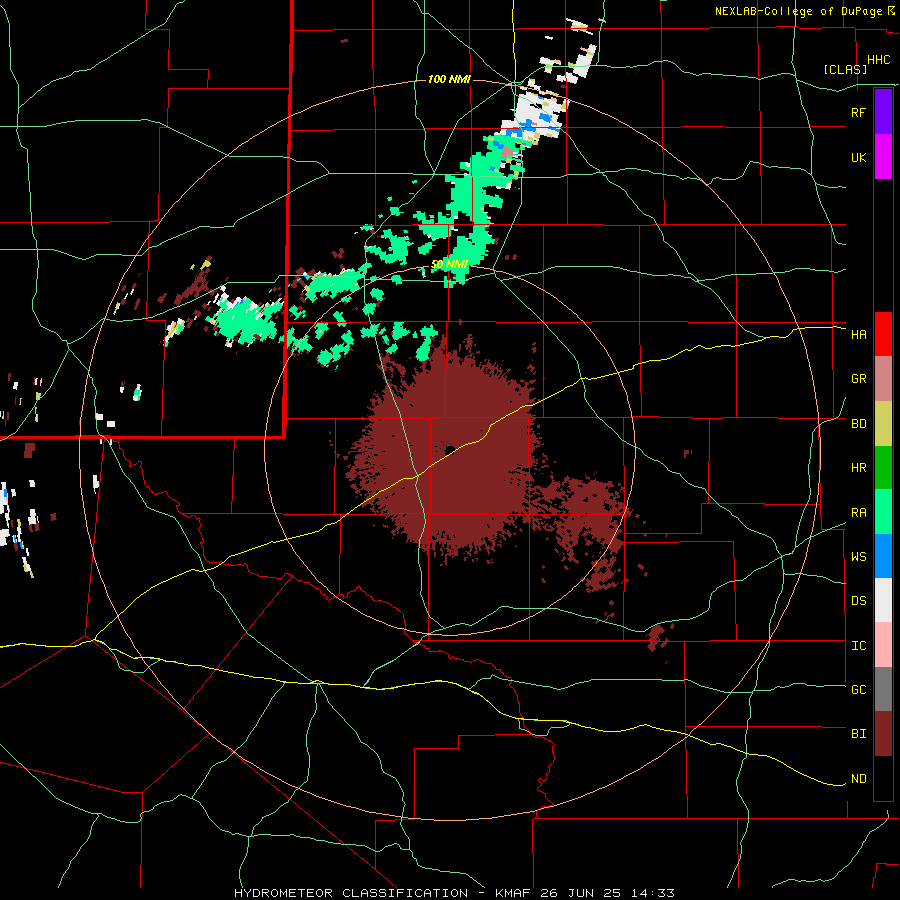Click the GR legend label

(858, 379)
